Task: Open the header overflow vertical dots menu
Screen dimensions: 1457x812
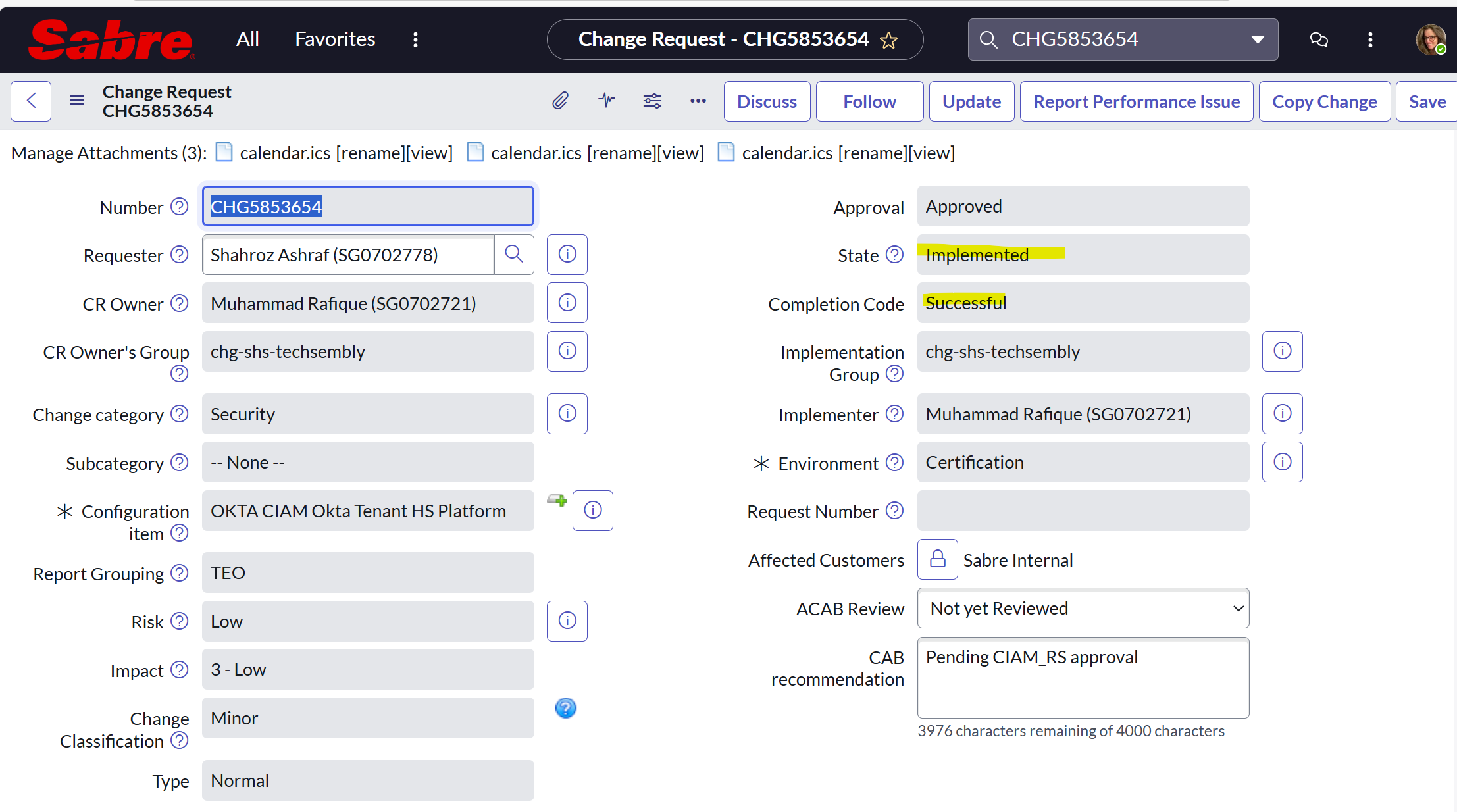Action: coord(1370,39)
